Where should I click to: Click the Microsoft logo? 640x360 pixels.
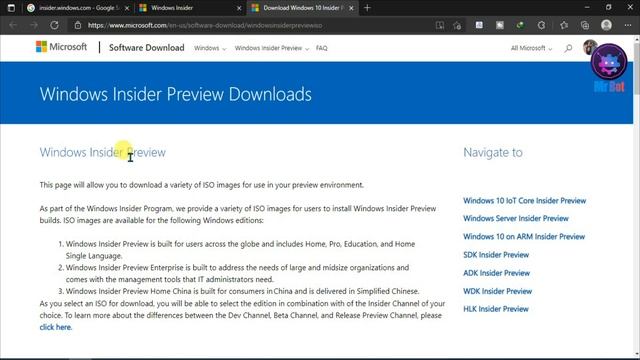(x=61, y=47)
